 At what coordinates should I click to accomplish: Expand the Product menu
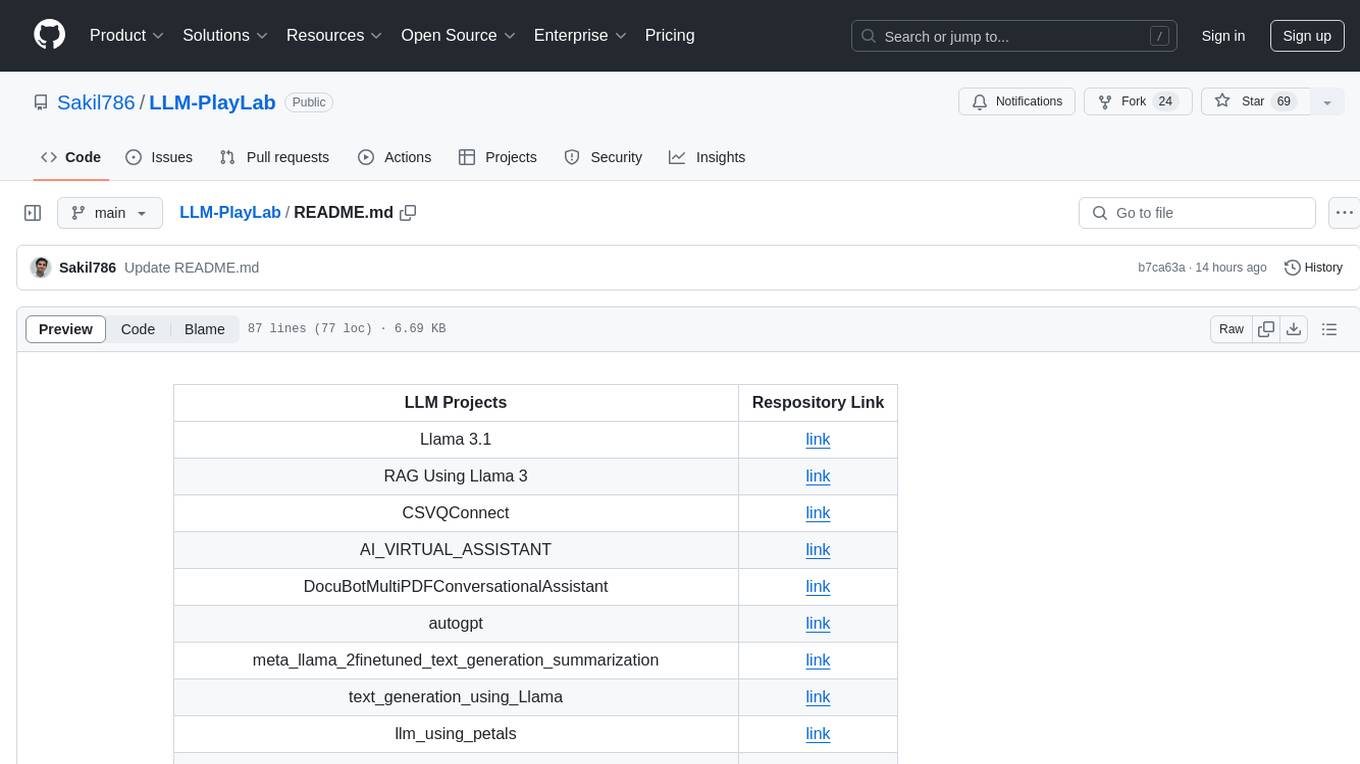127,35
